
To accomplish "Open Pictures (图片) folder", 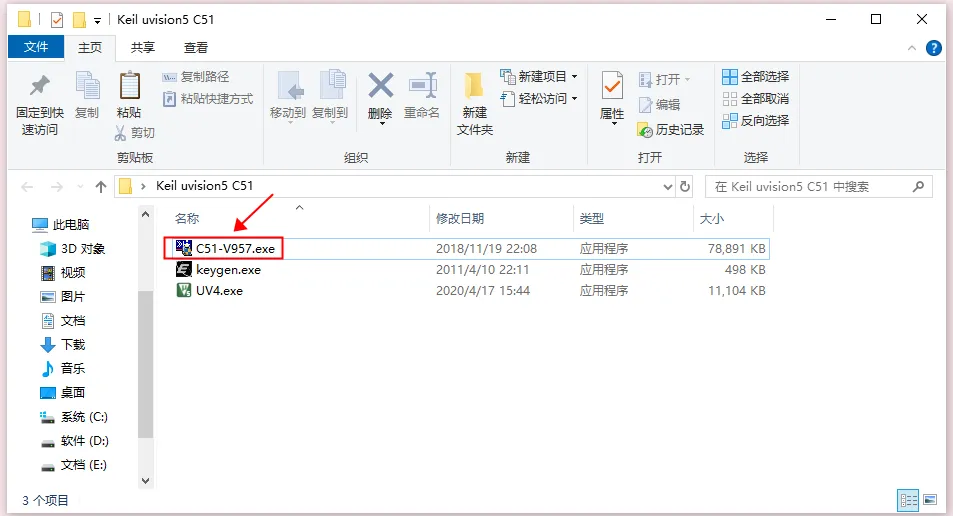I will [63, 297].
